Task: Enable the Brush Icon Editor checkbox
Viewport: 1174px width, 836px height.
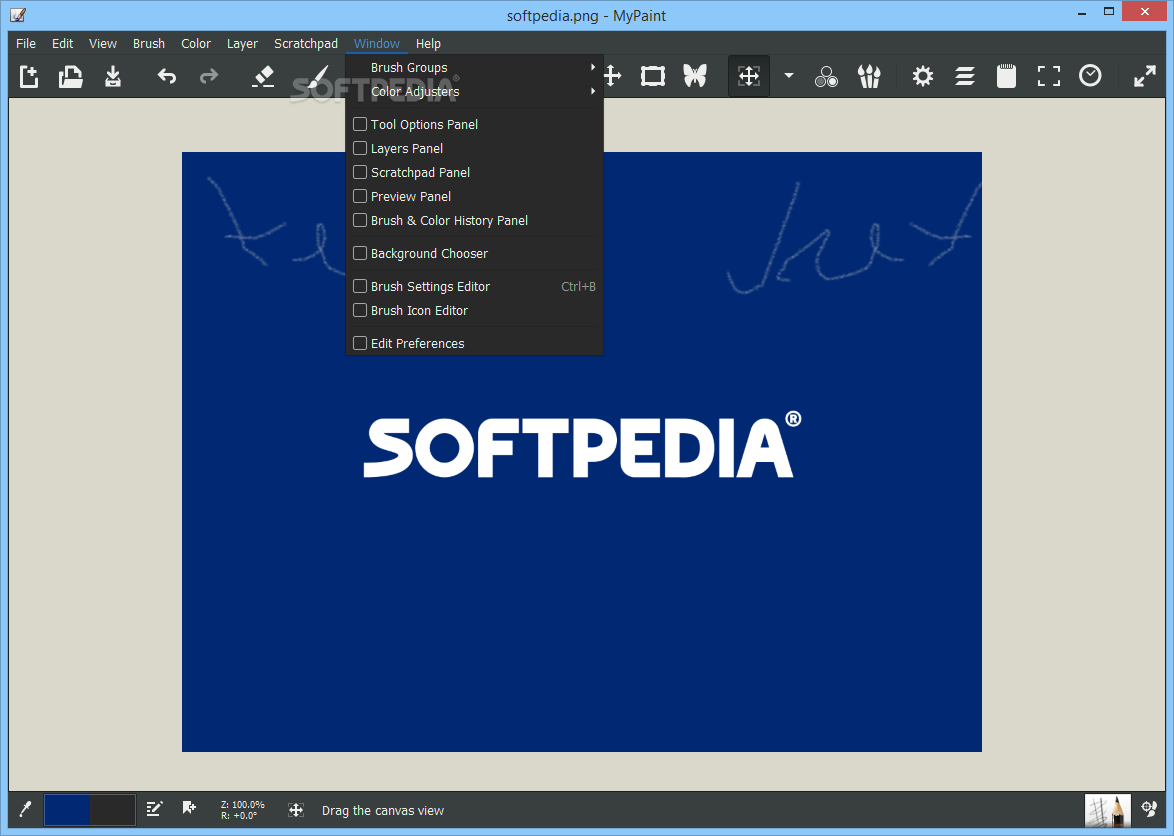Action: (x=360, y=310)
